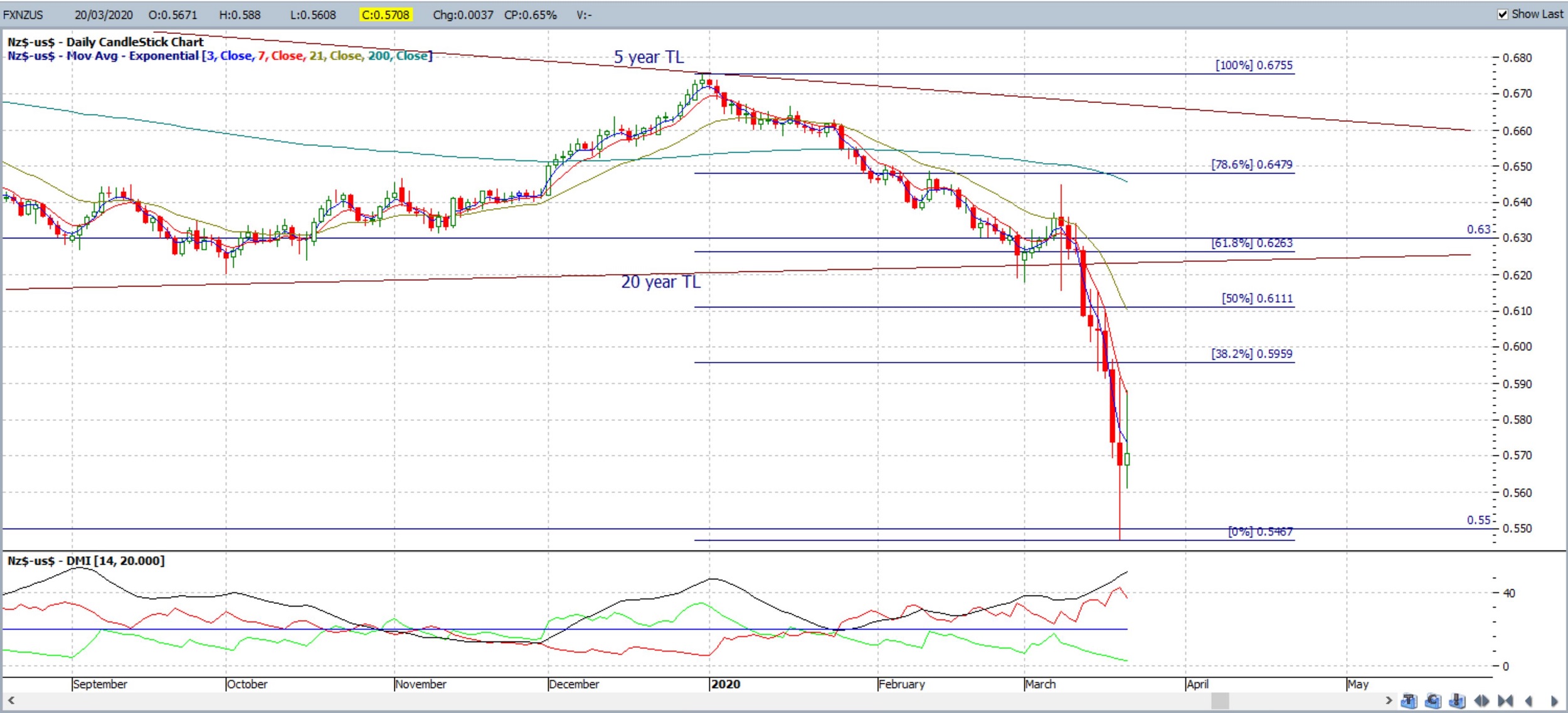Click the blue C toolbox icon
1568x713 pixels.
click(x=1434, y=700)
